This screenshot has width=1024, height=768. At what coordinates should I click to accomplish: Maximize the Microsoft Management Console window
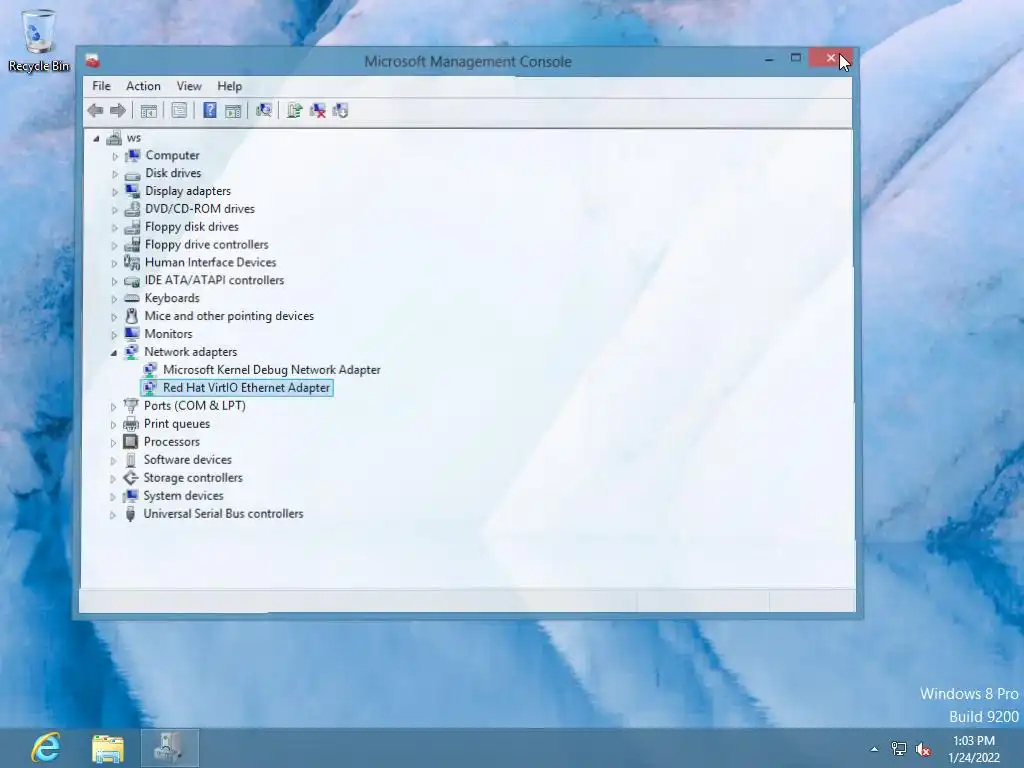(795, 58)
